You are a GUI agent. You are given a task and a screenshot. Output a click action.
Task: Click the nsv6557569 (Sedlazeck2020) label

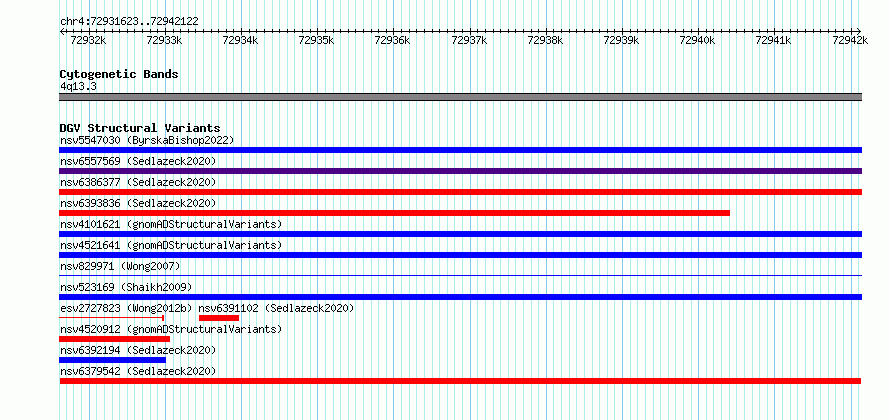138,161
